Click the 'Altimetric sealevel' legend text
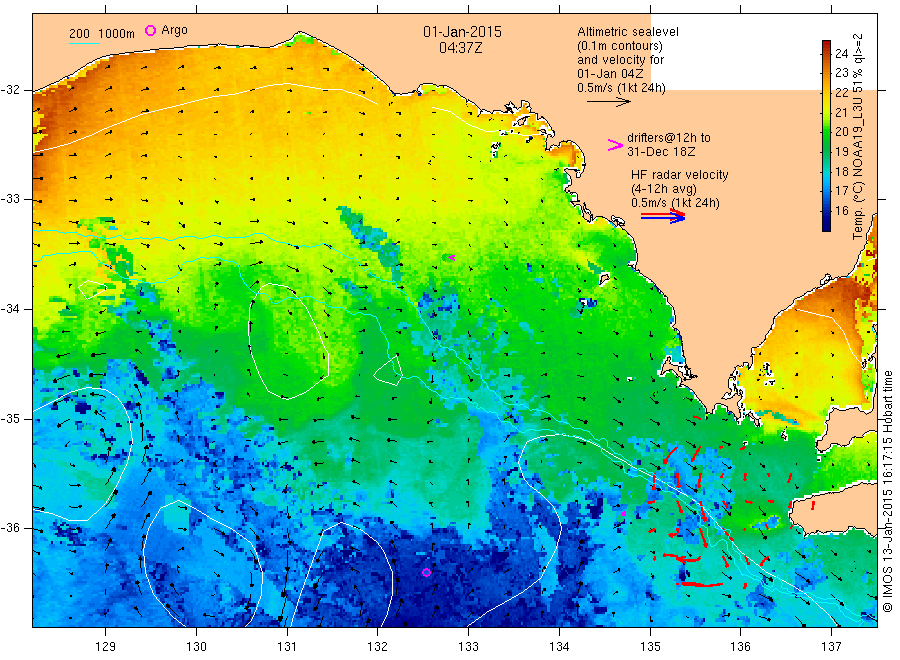The image size is (900, 660). [x=628, y=32]
